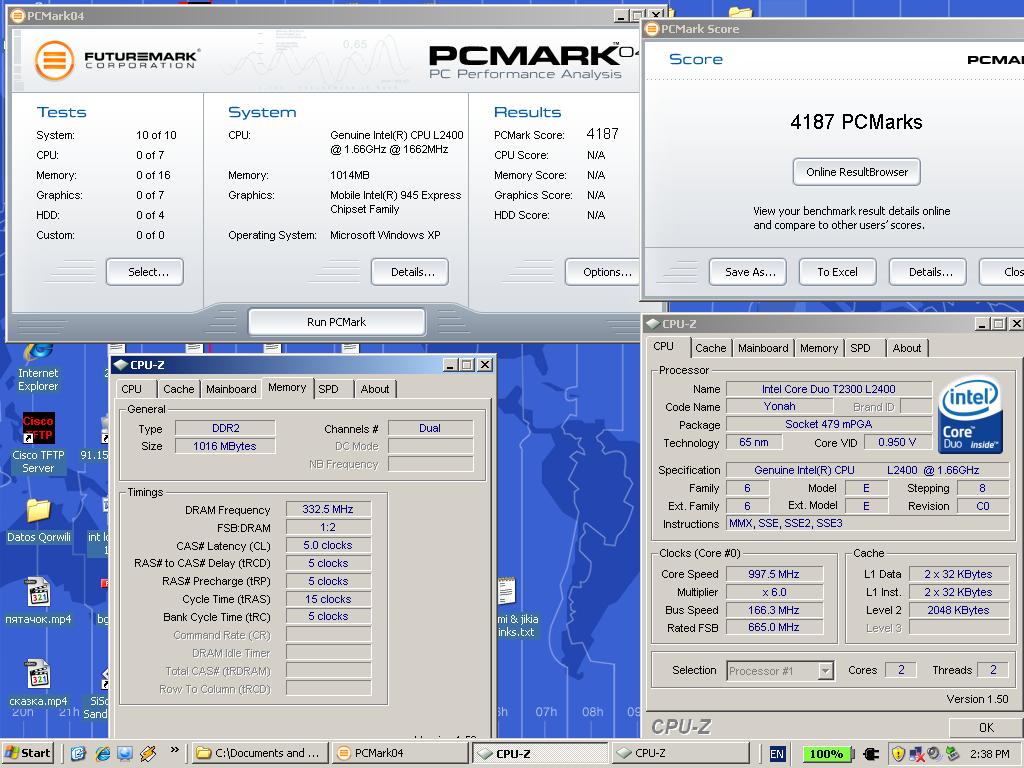The width and height of the screenshot is (1024, 768).
Task: Open About tab in Memory CPU-Z window
Action: 375,389
